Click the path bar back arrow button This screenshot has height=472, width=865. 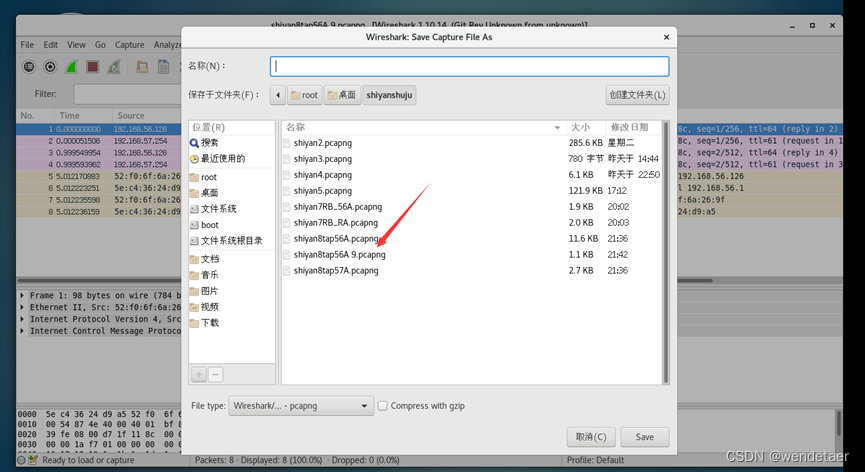277,95
